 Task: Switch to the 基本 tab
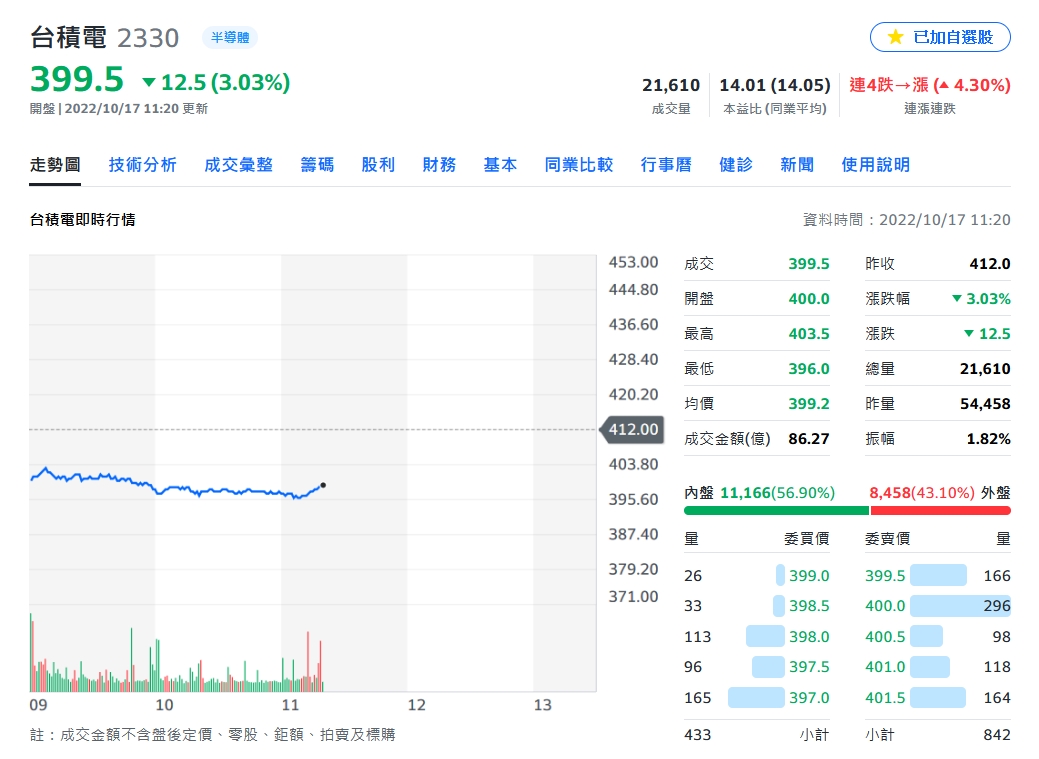(500, 164)
